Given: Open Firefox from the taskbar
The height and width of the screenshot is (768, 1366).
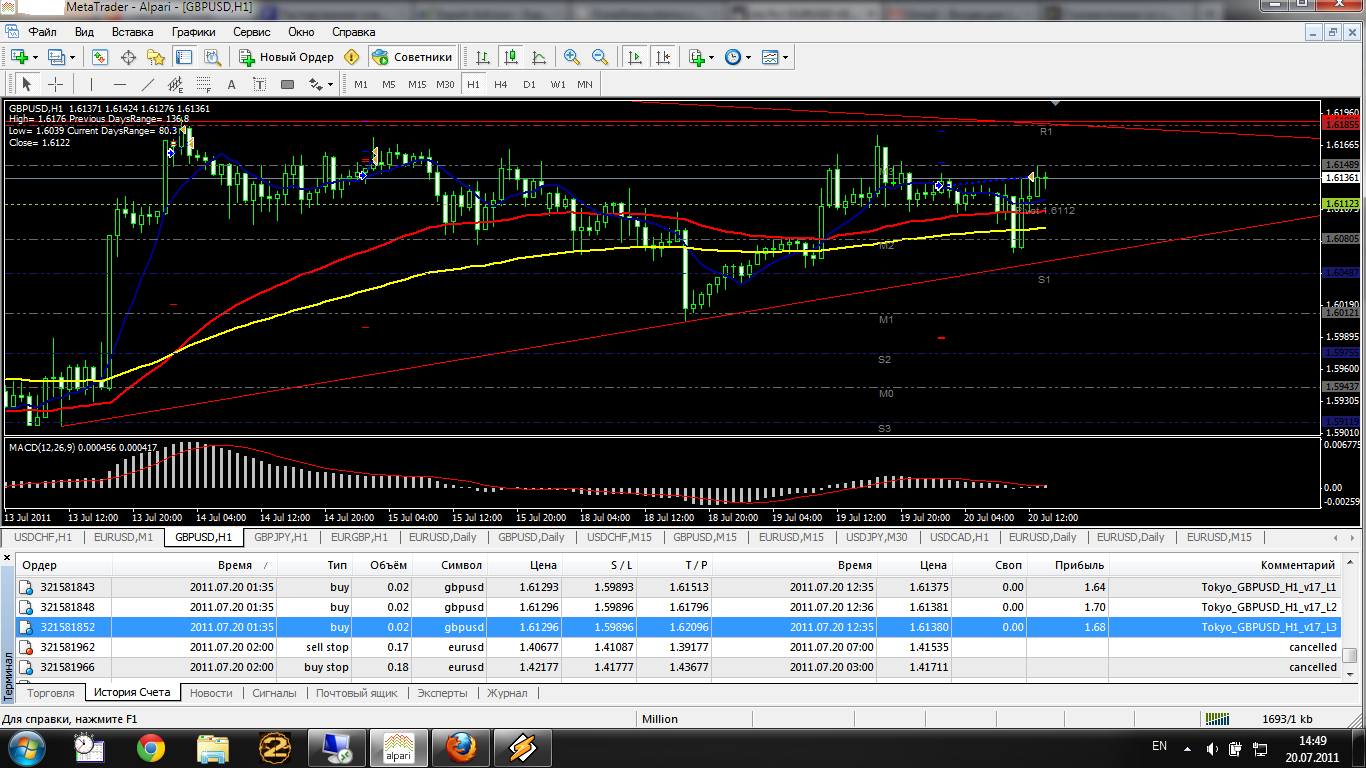Looking at the screenshot, I should [461, 747].
